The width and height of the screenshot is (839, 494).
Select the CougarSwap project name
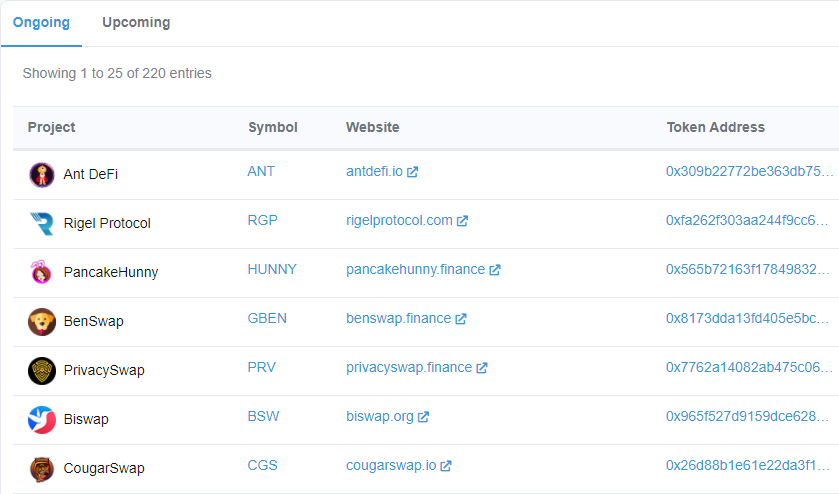(104, 468)
